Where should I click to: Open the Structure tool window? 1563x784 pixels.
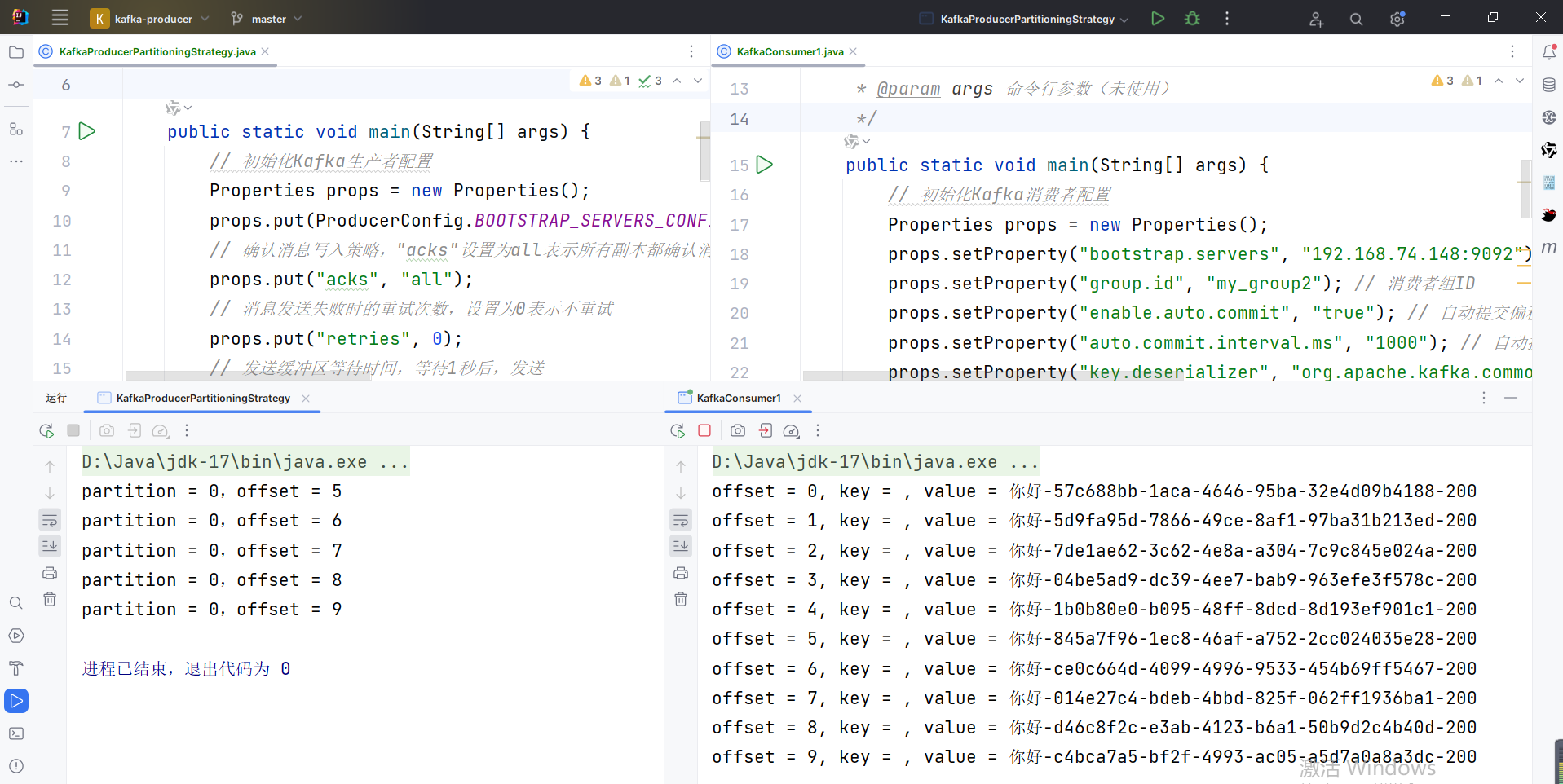point(16,129)
